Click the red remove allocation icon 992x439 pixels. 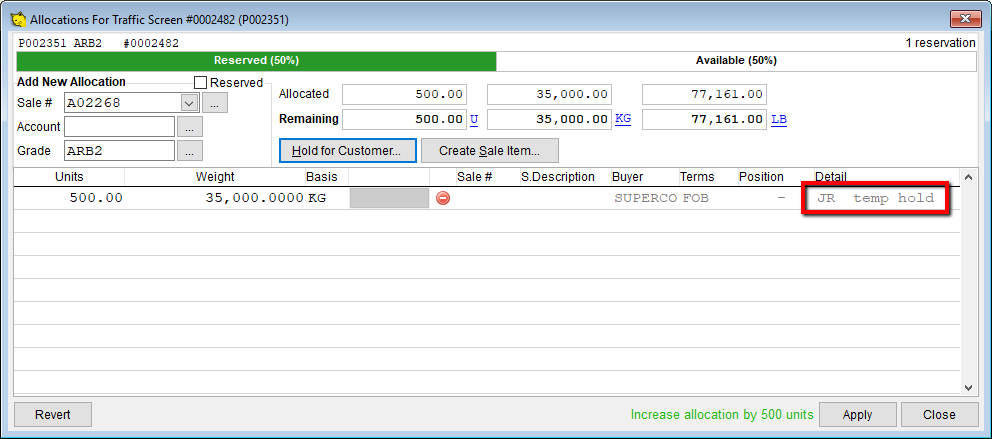[x=443, y=198]
